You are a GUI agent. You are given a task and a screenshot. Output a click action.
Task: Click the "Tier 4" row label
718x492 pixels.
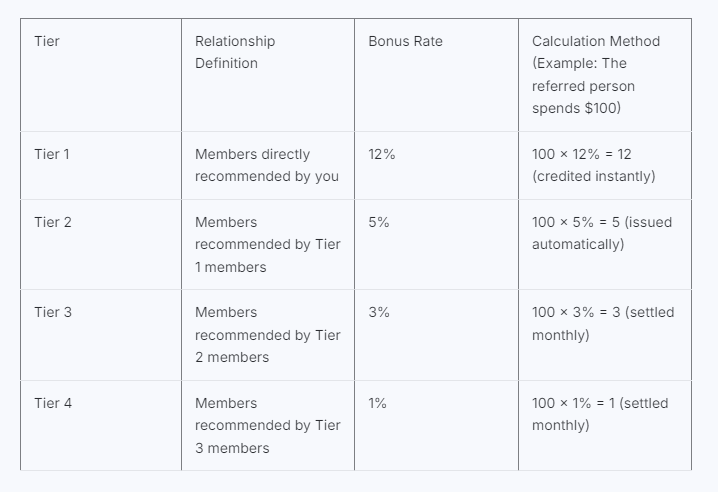(53, 403)
